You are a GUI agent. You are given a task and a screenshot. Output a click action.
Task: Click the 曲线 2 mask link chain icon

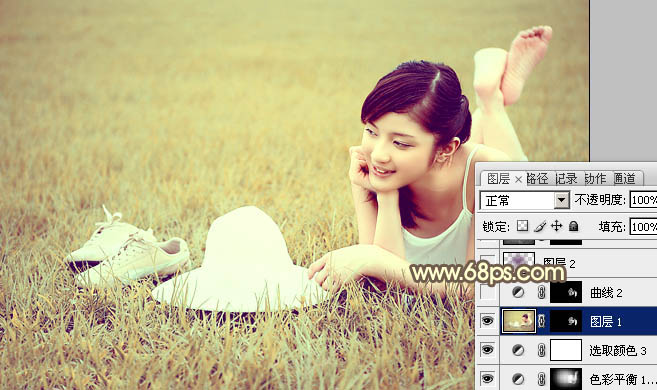541,292
